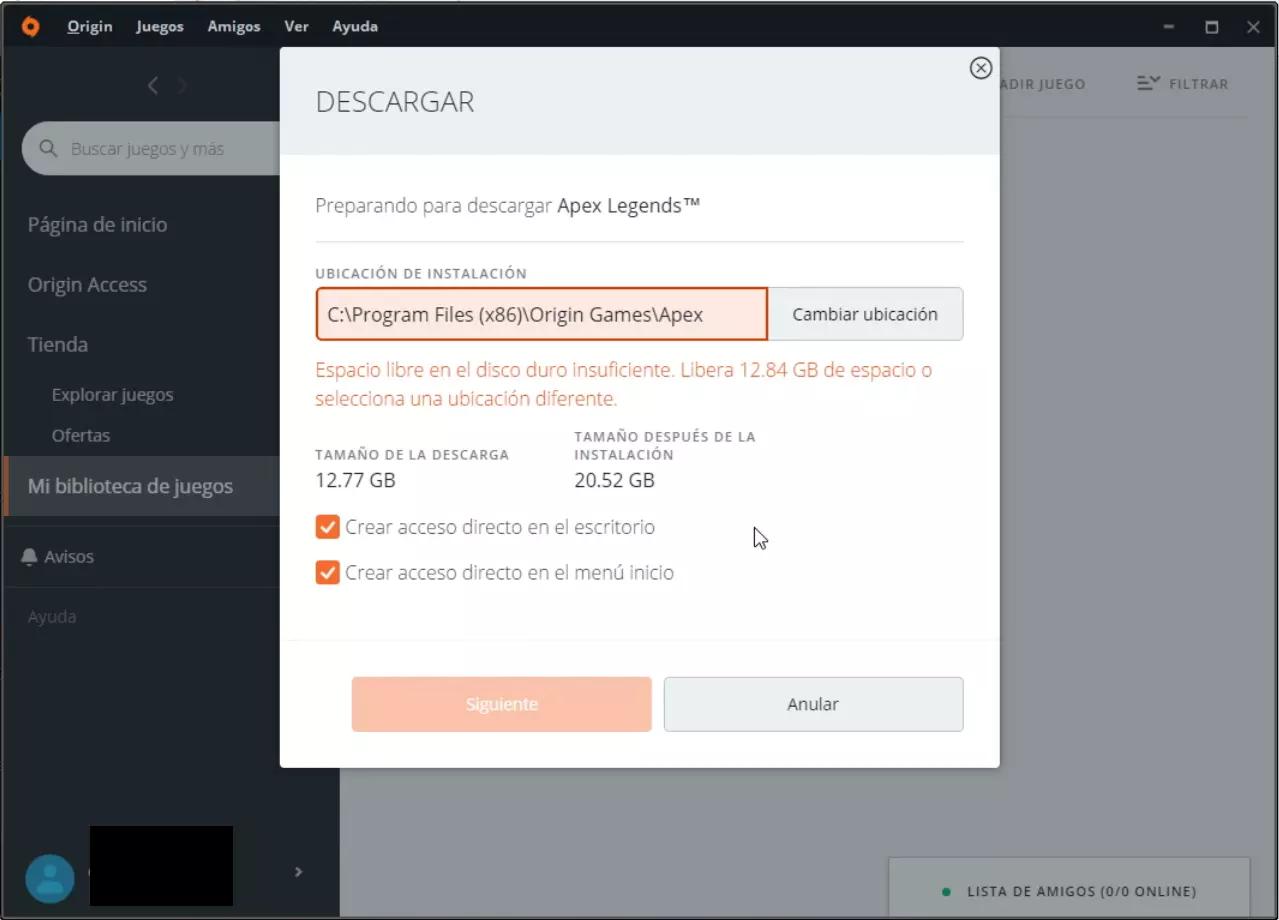Click the user profile avatar
This screenshot has height=920, width=1279.
tap(50, 878)
